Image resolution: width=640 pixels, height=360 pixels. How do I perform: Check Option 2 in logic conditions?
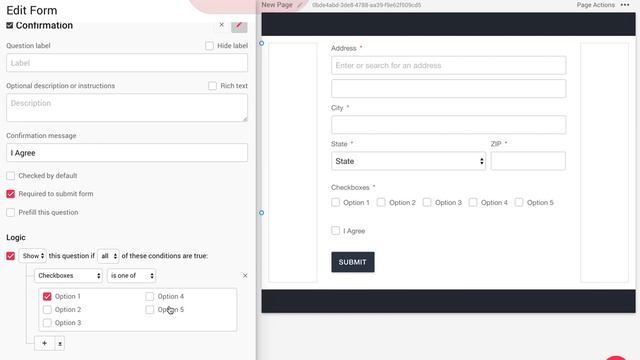click(47, 309)
